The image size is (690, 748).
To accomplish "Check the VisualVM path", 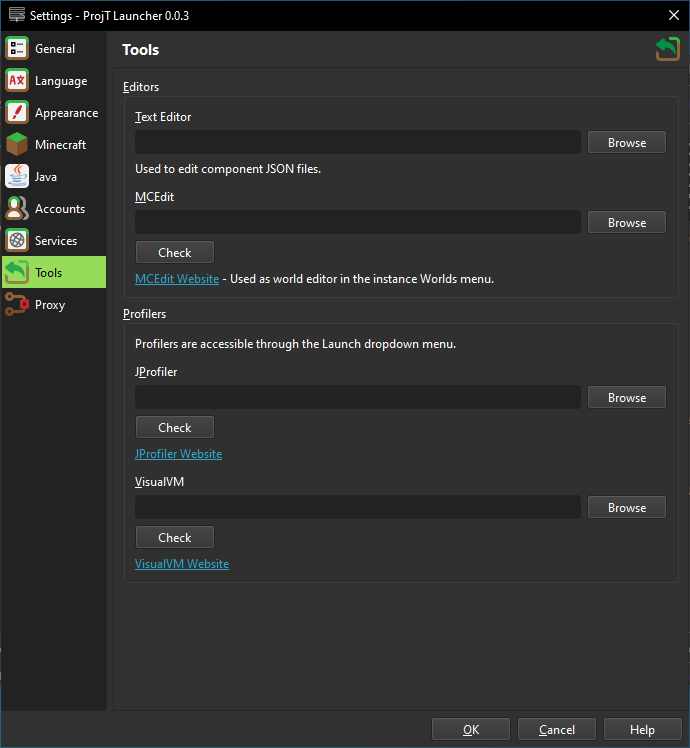I will [175, 538].
